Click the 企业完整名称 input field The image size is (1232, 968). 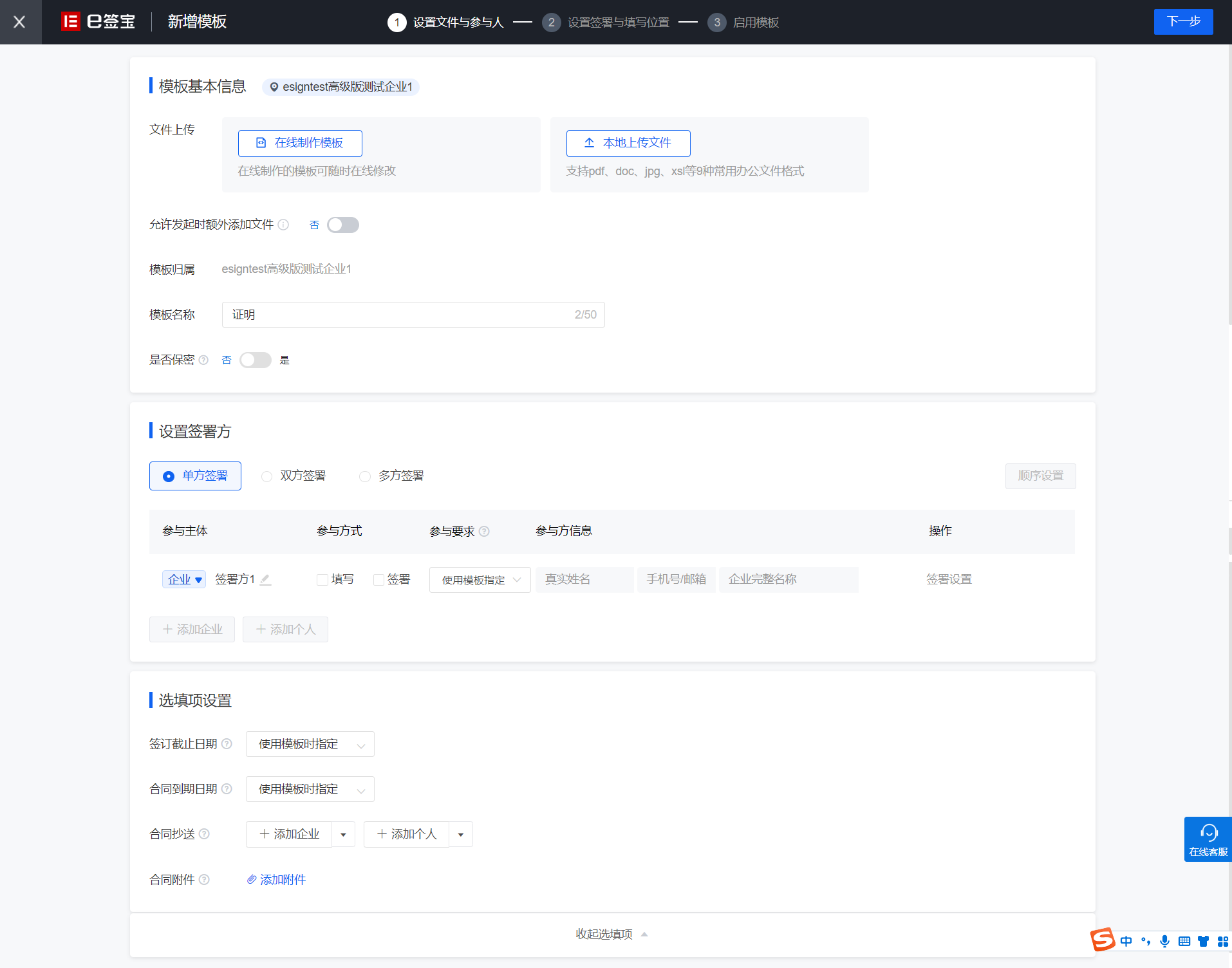click(x=789, y=579)
